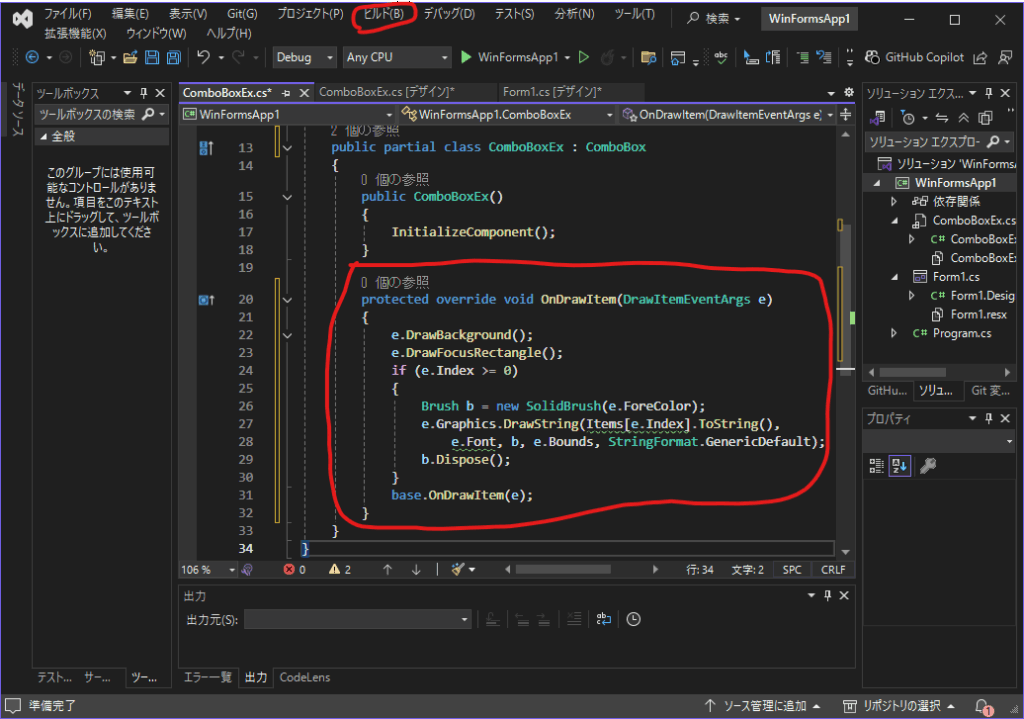Click the Undo arrow icon
Image resolution: width=1024 pixels, height=719 pixels.
(205, 58)
